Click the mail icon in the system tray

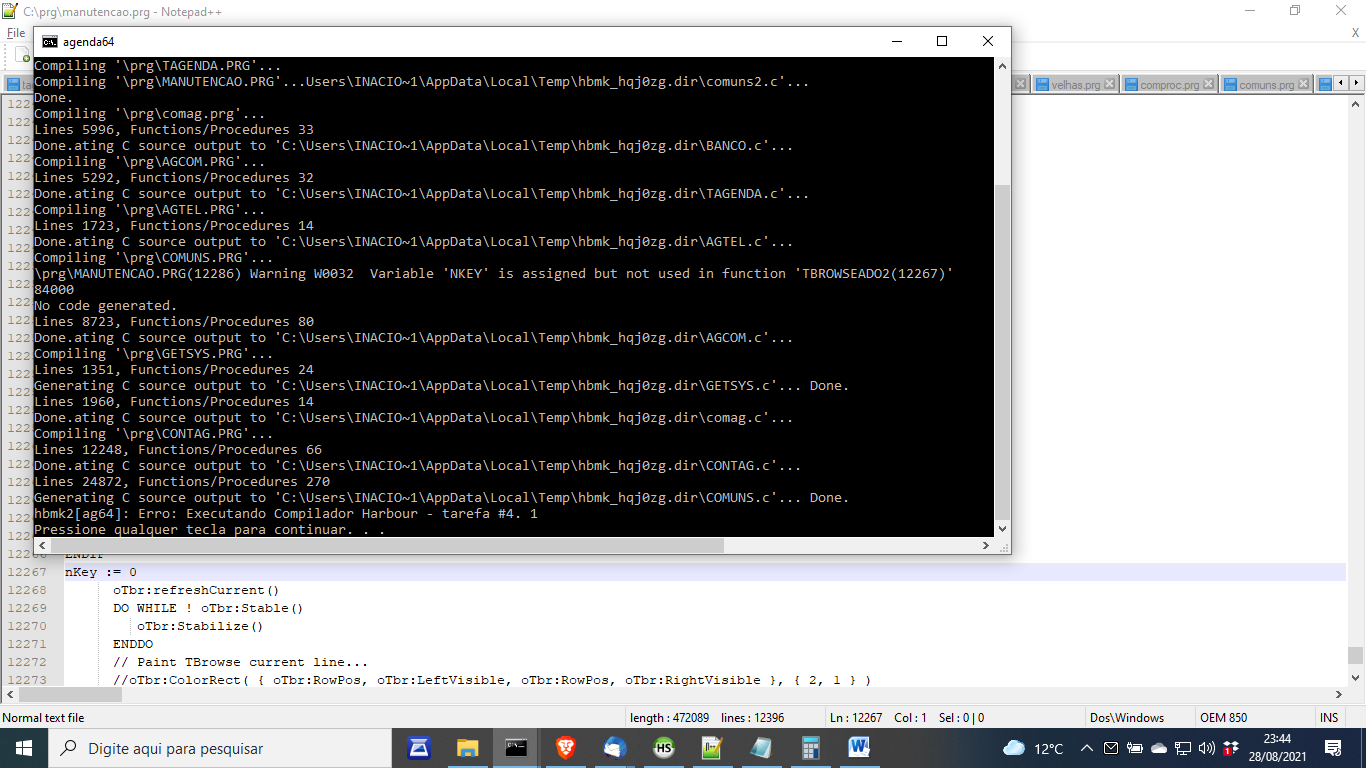[x=1111, y=748]
